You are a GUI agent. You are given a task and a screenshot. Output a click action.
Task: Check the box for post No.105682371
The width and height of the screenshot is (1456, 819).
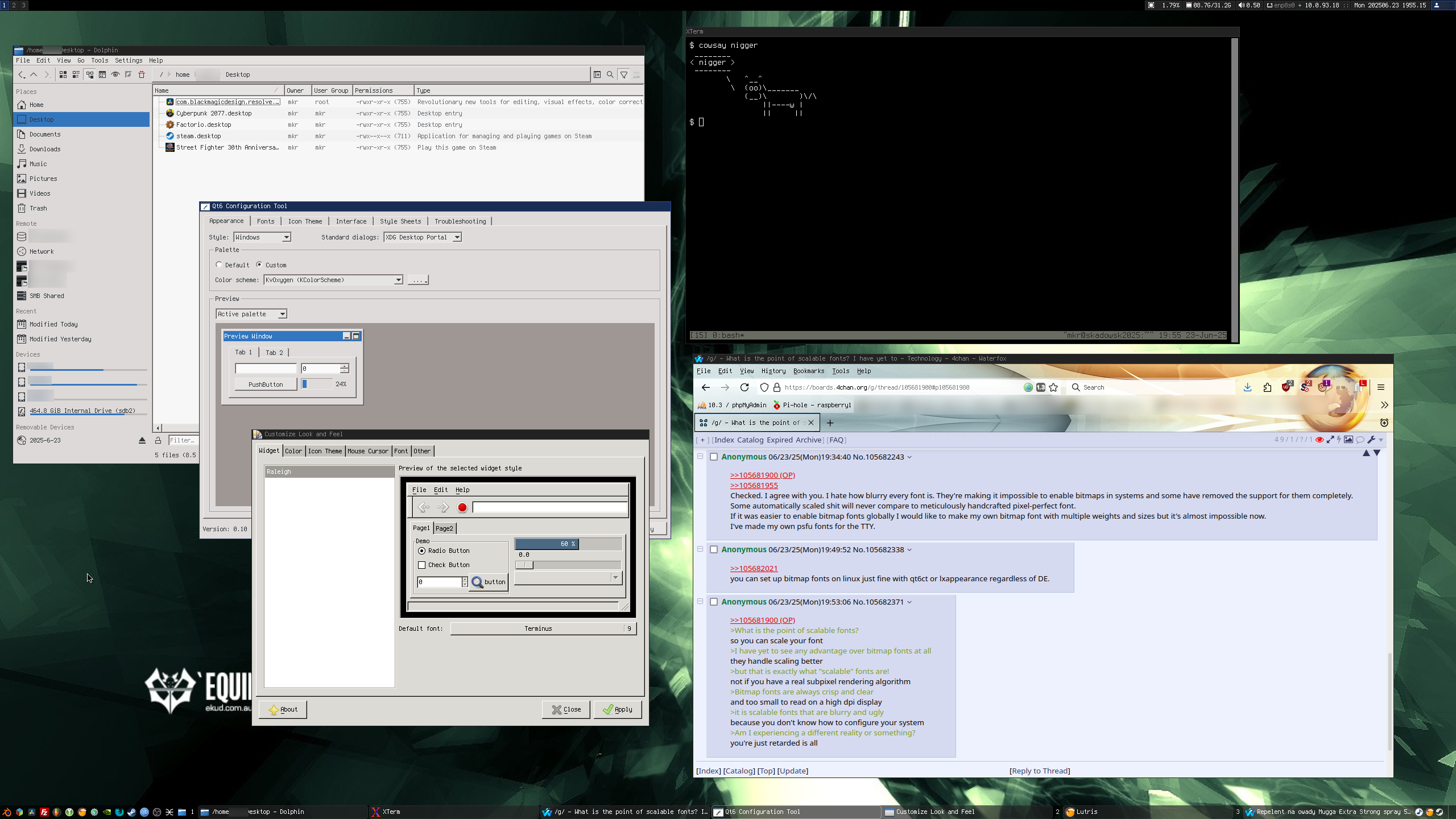[x=714, y=602]
